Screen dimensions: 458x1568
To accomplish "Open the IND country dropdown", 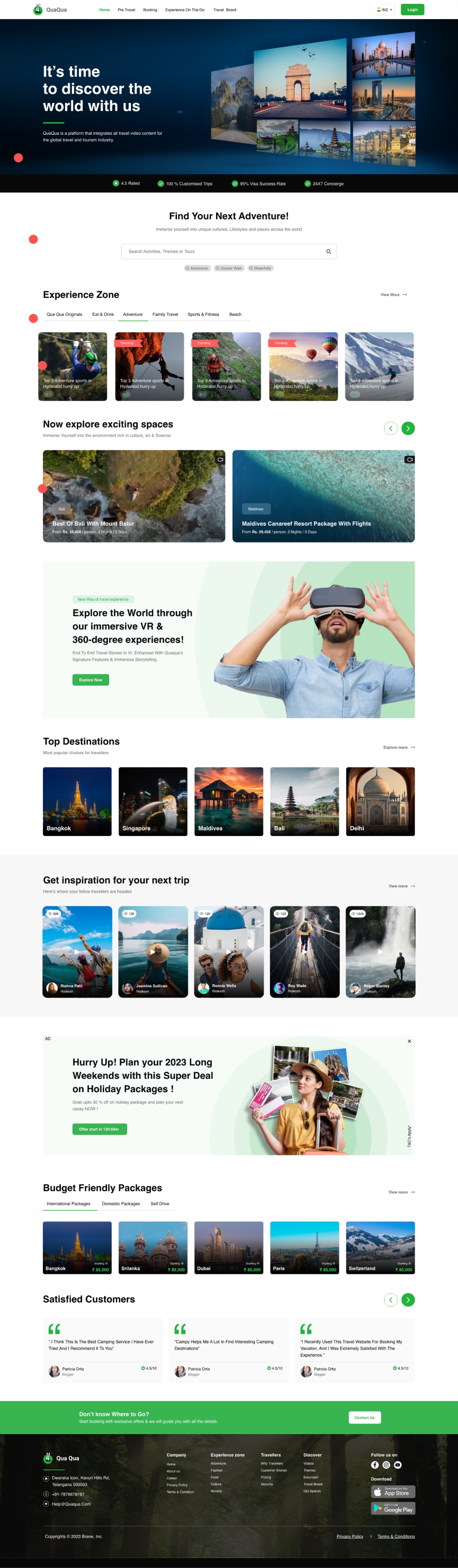I will (x=385, y=10).
